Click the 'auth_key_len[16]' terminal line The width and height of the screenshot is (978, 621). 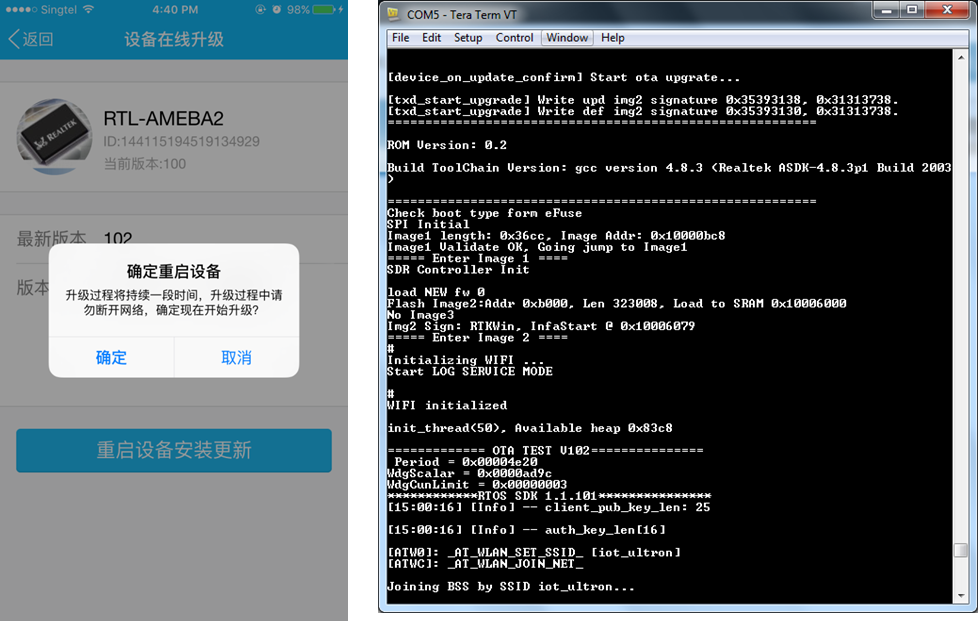click(526, 529)
